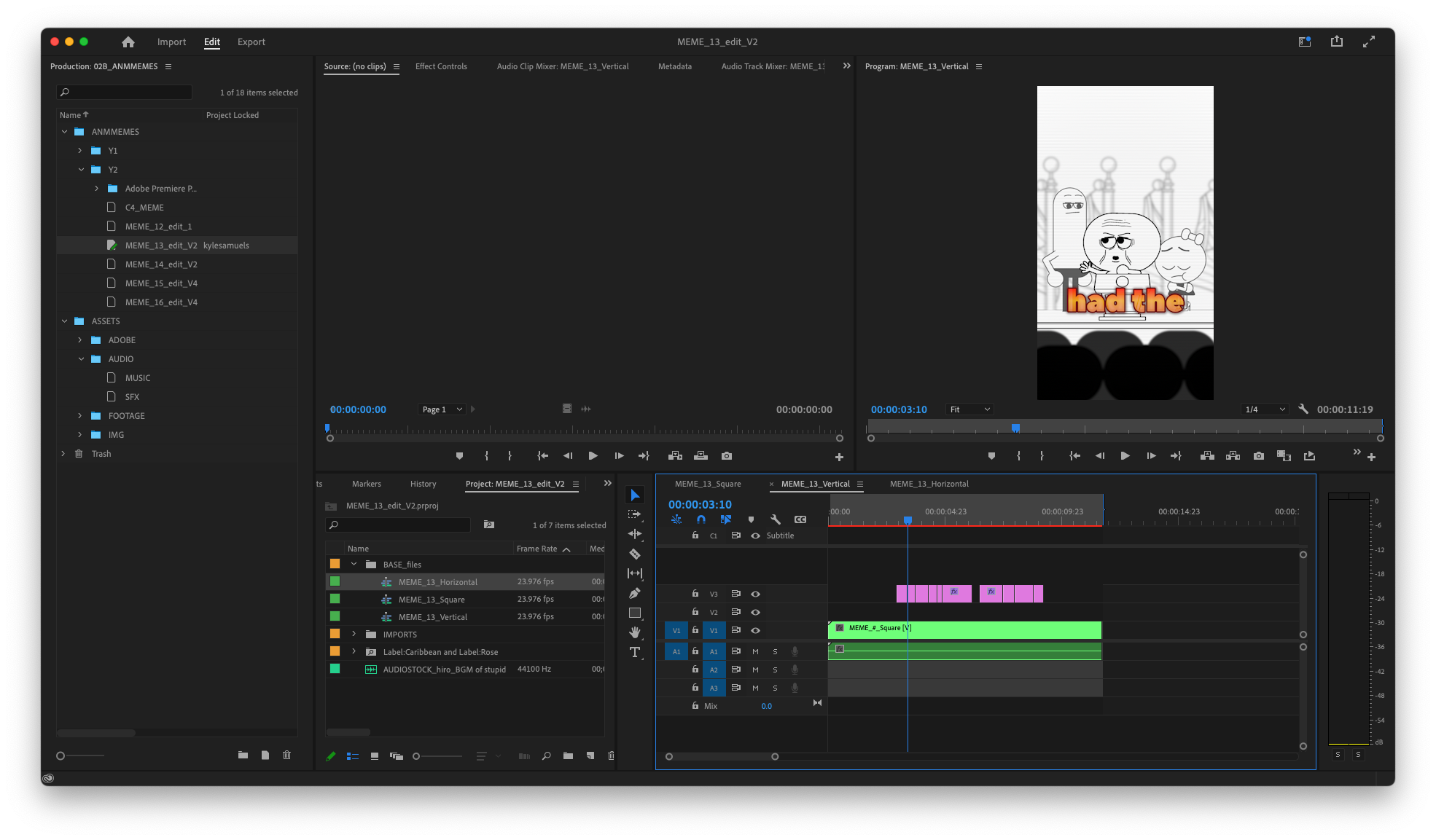Select the Rectangle tool
1436x840 pixels.
(x=635, y=613)
